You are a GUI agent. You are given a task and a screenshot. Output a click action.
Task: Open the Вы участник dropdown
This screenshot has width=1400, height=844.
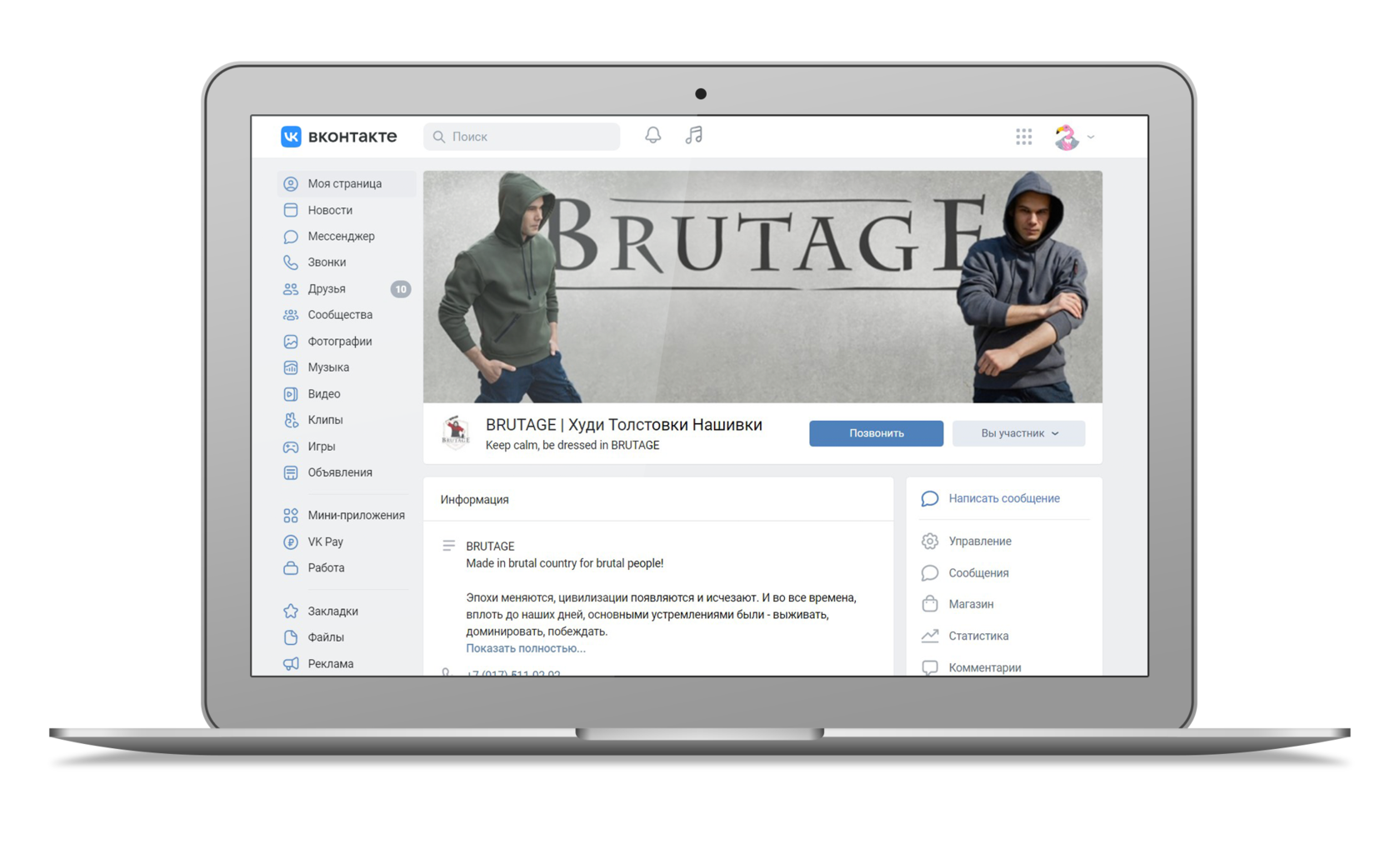tap(1018, 433)
